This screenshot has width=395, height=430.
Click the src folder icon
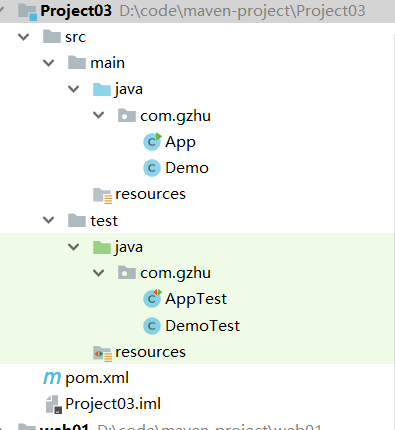tap(52, 37)
